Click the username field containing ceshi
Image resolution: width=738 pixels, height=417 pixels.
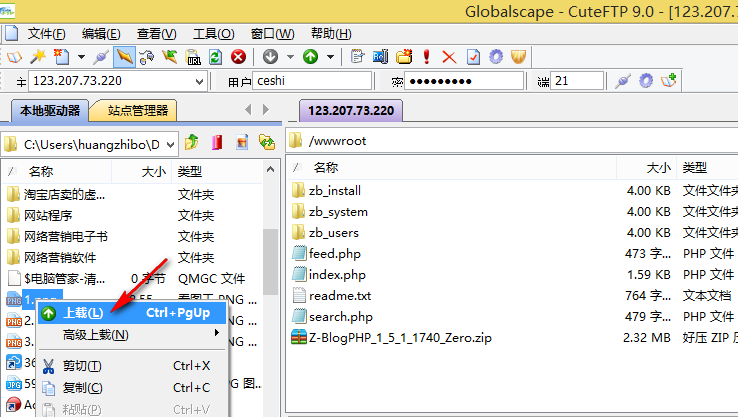pos(312,82)
